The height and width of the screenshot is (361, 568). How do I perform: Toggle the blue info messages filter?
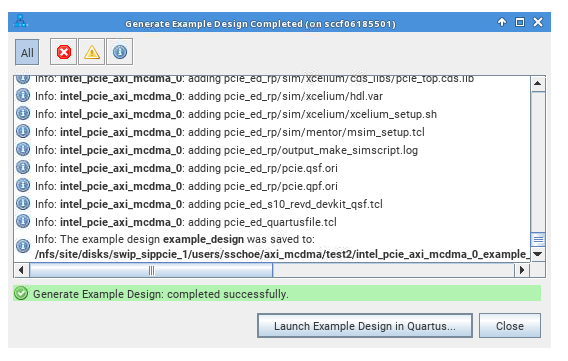pos(120,52)
